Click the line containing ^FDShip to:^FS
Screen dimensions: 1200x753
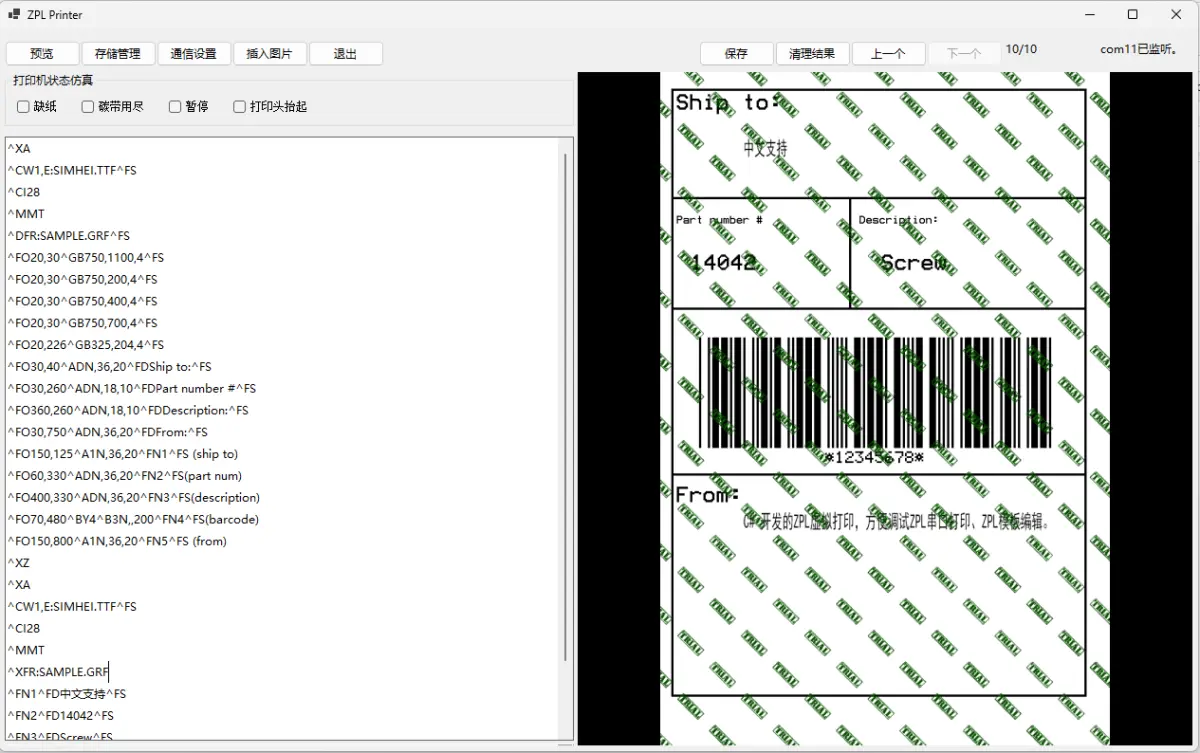(109, 367)
